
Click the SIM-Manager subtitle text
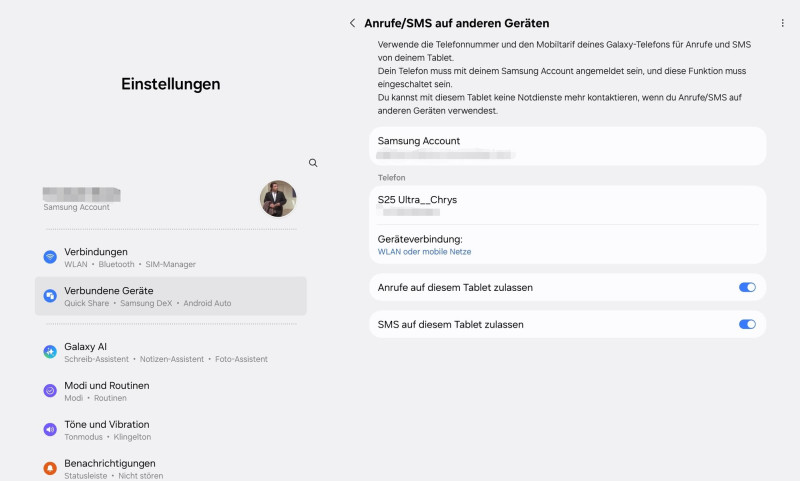click(170, 264)
